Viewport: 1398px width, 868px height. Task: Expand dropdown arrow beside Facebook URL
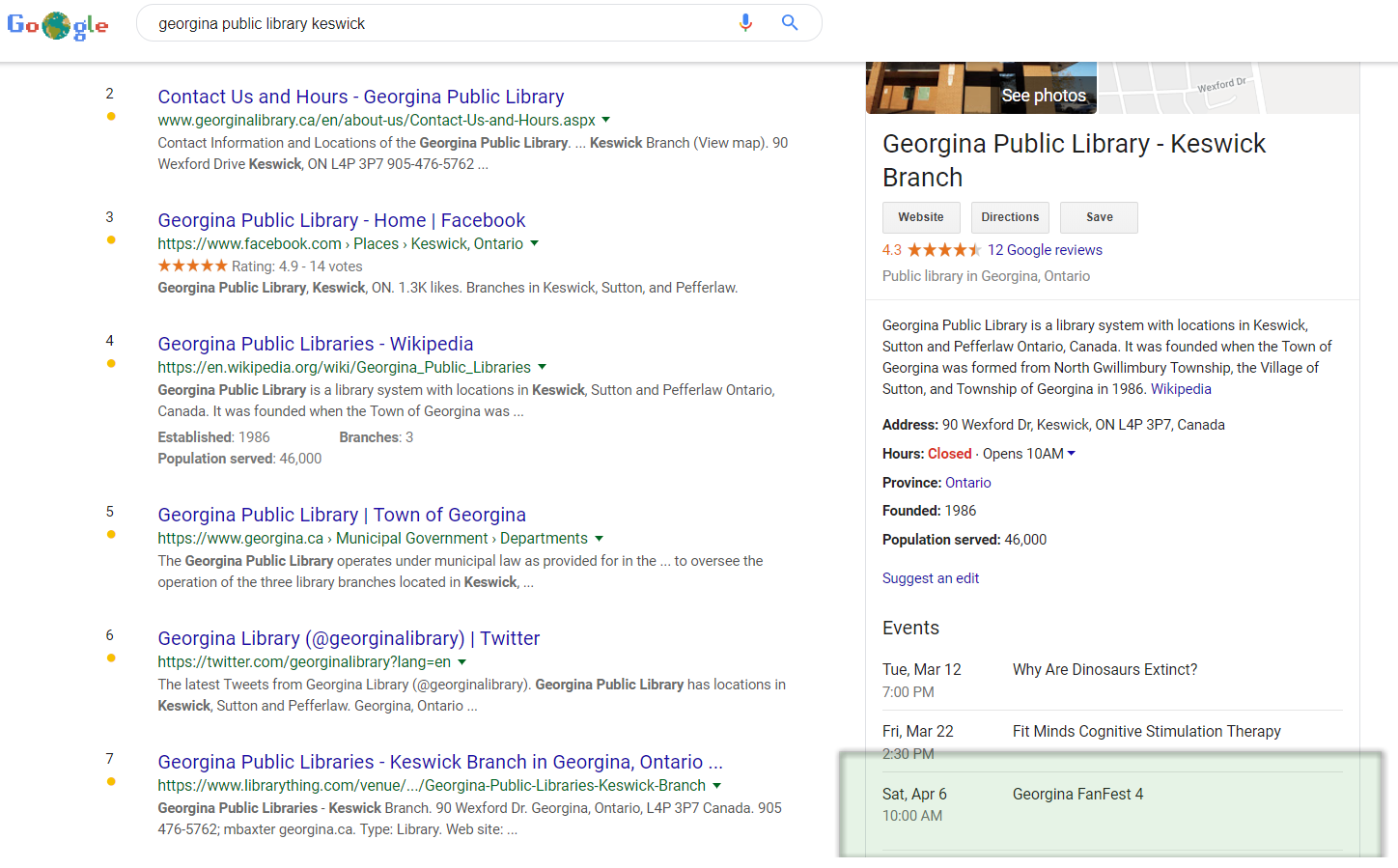tap(534, 243)
